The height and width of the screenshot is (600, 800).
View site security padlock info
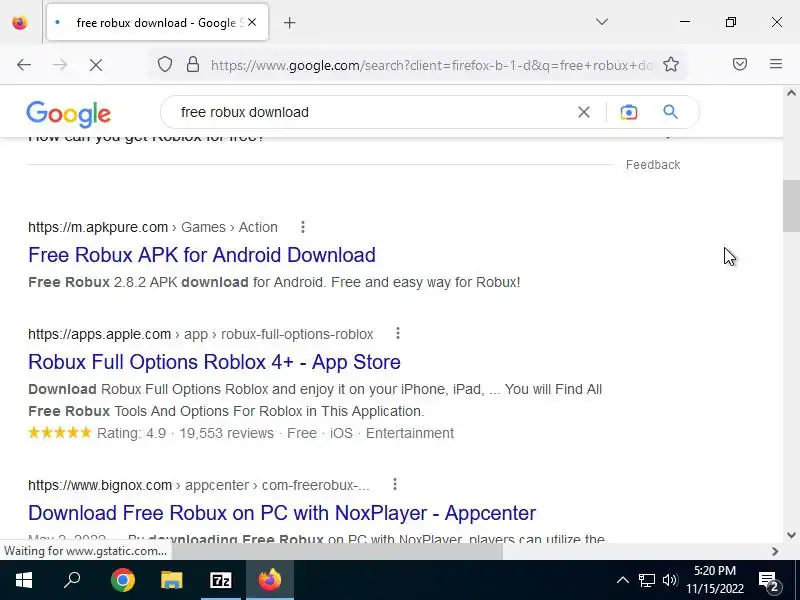click(x=192, y=65)
